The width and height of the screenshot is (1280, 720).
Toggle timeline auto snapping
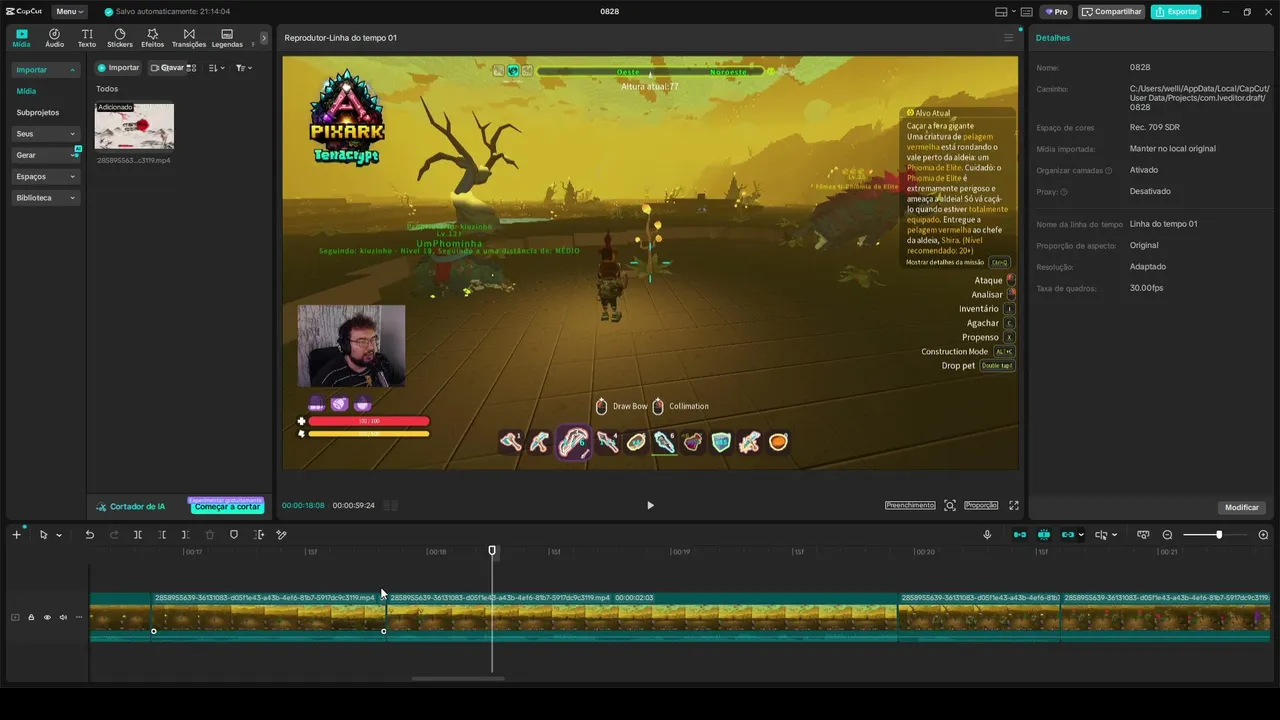pyautogui.click(x=1044, y=535)
